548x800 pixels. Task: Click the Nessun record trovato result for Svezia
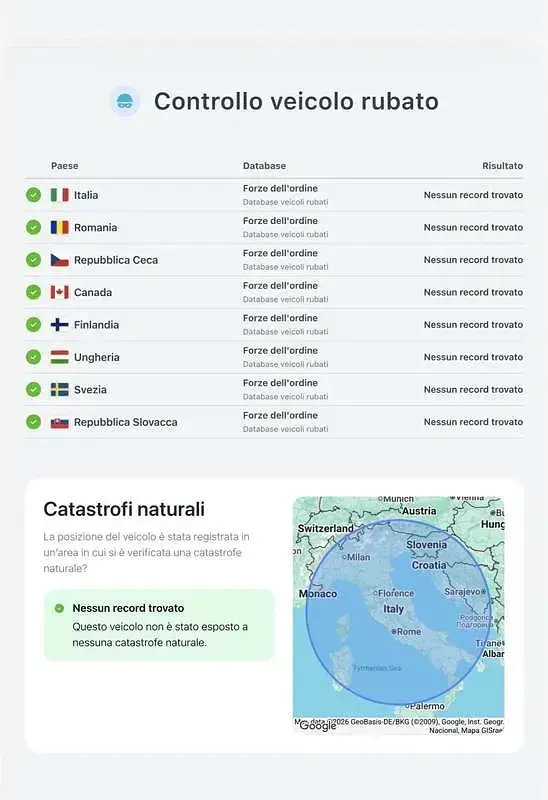click(x=473, y=389)
